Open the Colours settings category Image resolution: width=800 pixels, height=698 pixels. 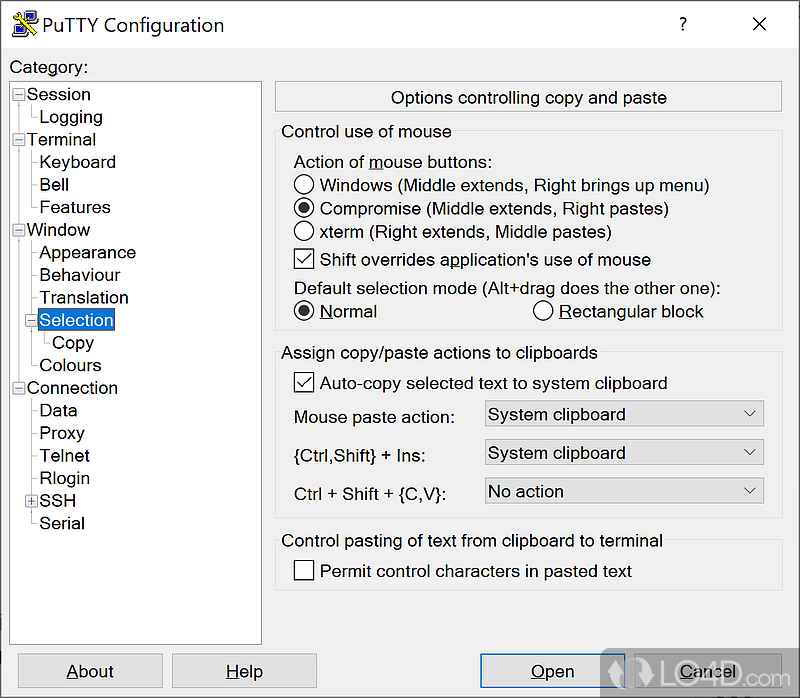point(70,365)
